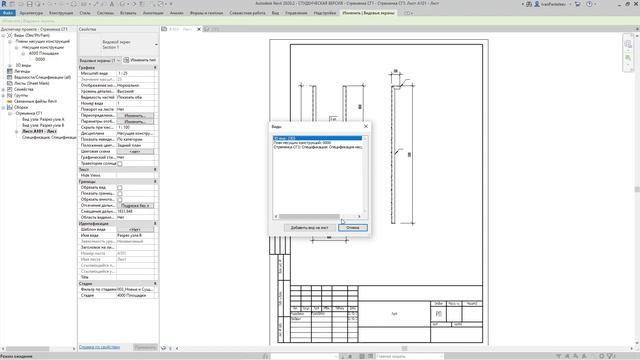This screenshot has height=360, width=640.
Task: Collapse the Phasing (Стадии) properties section
Action: tap(155, 283)
